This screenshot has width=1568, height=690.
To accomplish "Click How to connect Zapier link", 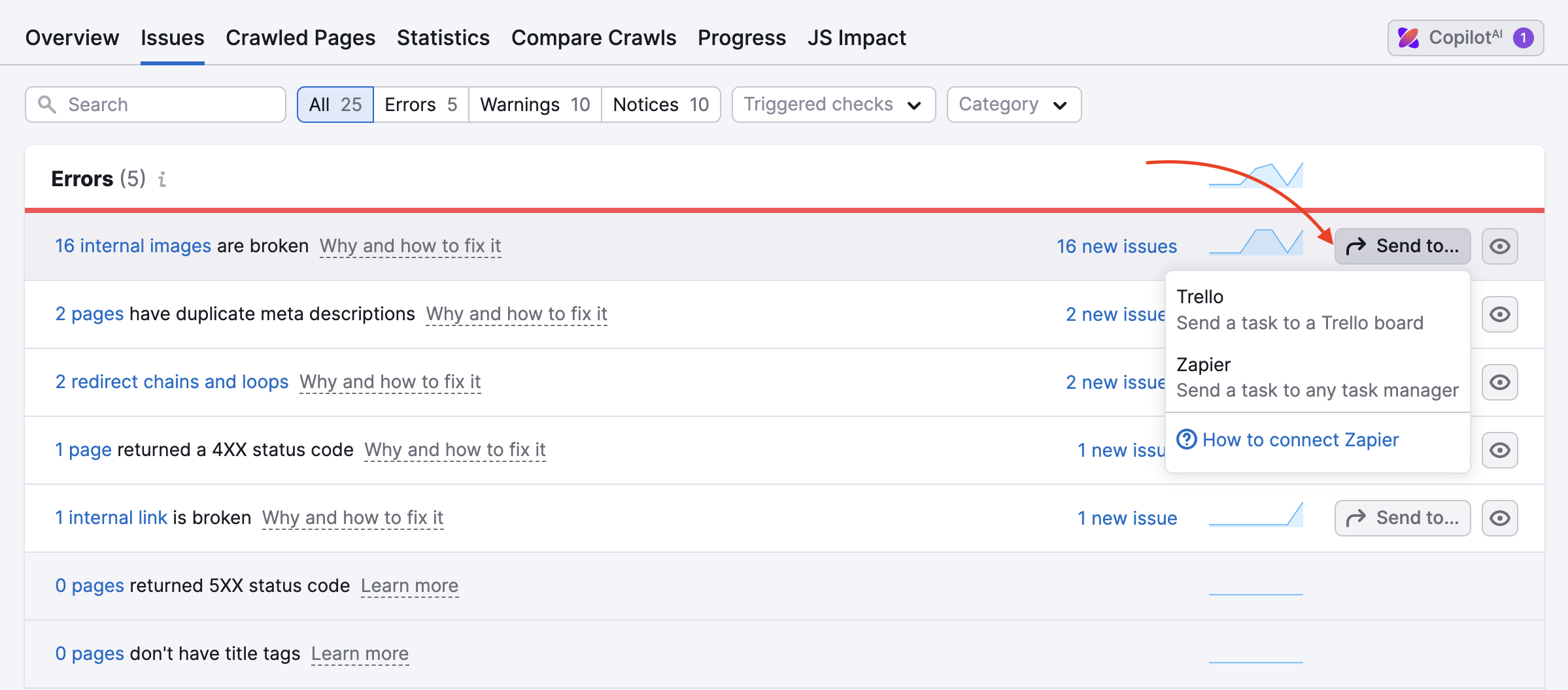I will point(1300,440).
